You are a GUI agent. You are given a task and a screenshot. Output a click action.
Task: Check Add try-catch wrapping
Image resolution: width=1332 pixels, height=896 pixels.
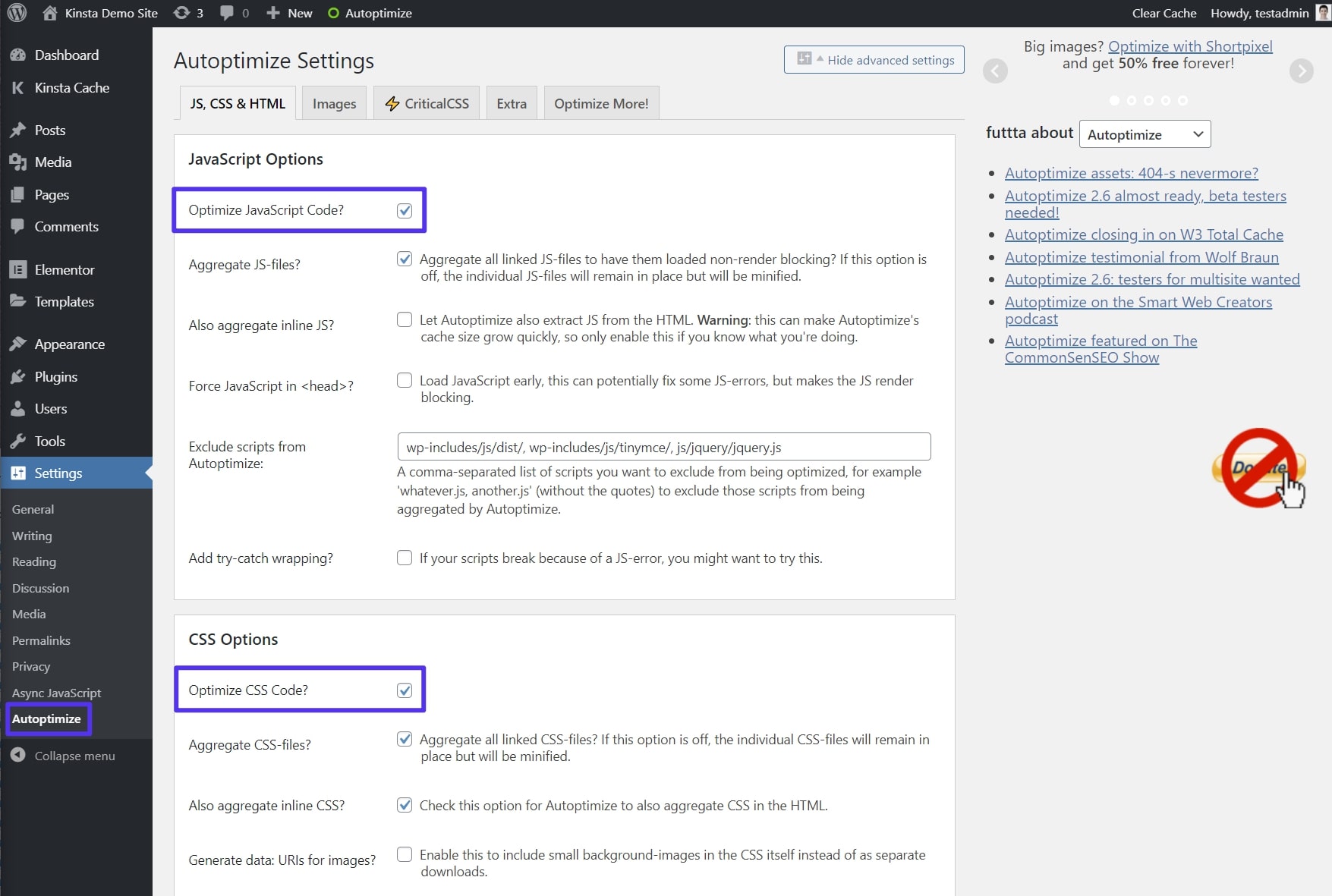pyautogui.click(x=404, y=558)
